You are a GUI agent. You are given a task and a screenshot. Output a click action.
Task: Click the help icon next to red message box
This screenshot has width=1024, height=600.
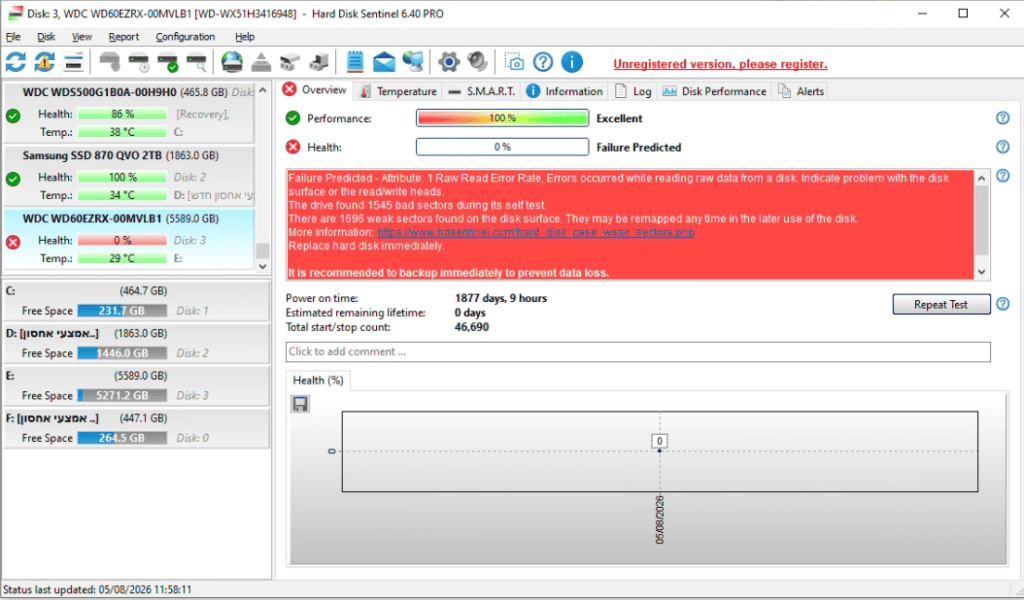pos(1003,176)
